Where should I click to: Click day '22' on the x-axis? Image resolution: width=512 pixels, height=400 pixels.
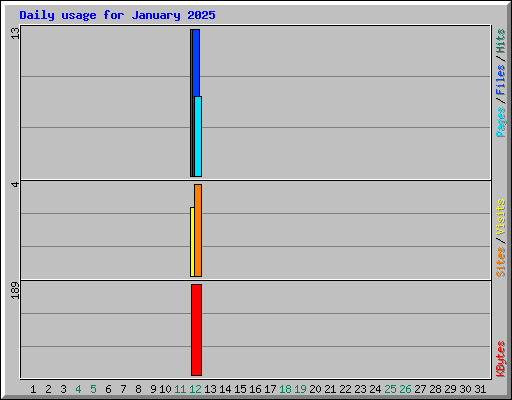(x=345, y=389)
